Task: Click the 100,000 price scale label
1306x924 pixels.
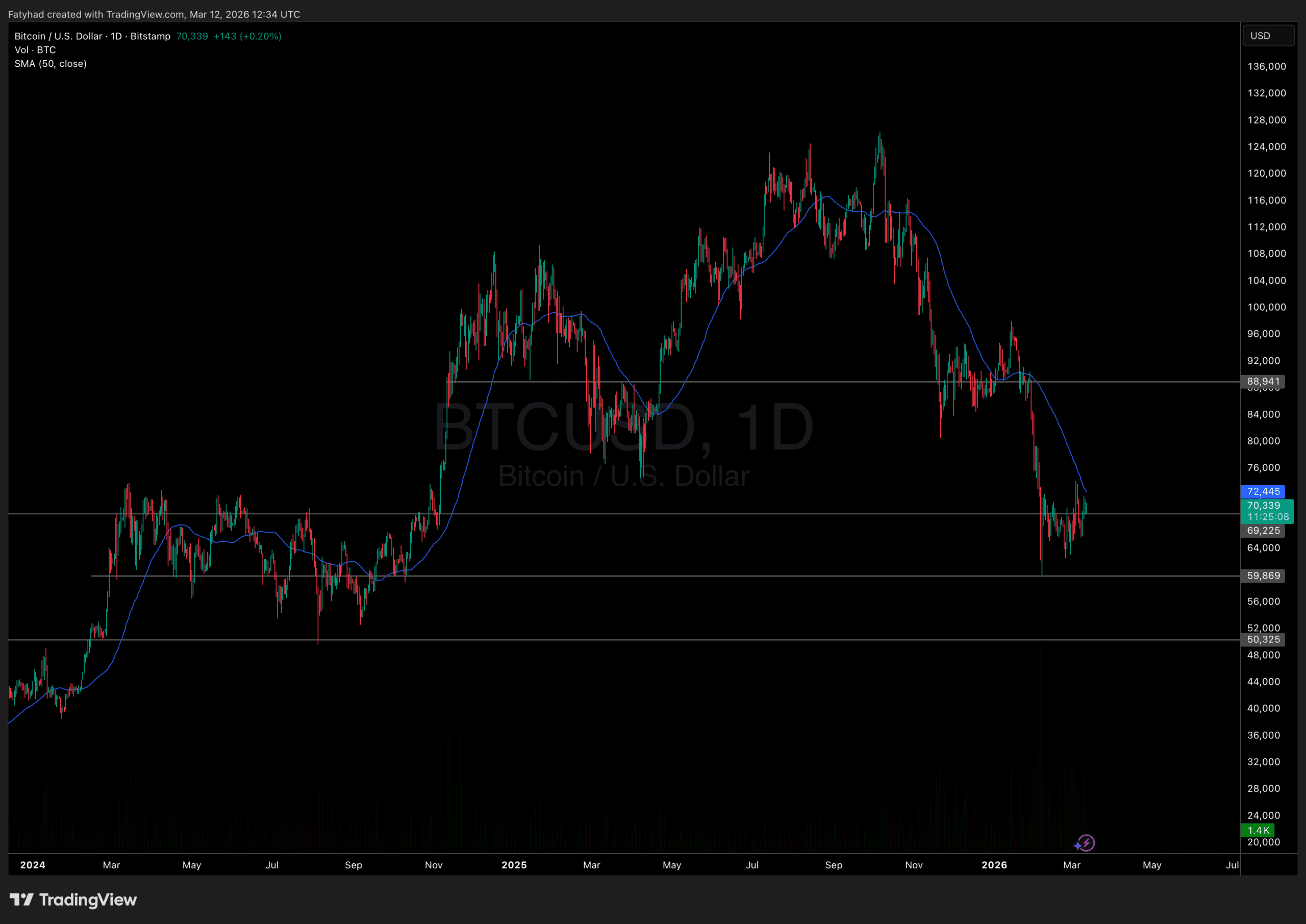Action: [1266, 307]
